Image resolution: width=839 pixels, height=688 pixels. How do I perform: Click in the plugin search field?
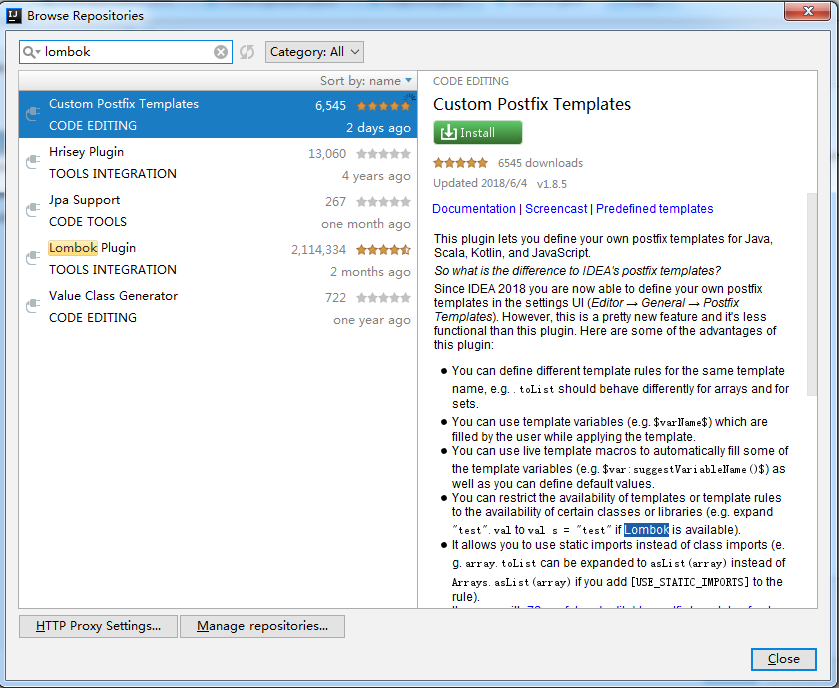[126, 52]
